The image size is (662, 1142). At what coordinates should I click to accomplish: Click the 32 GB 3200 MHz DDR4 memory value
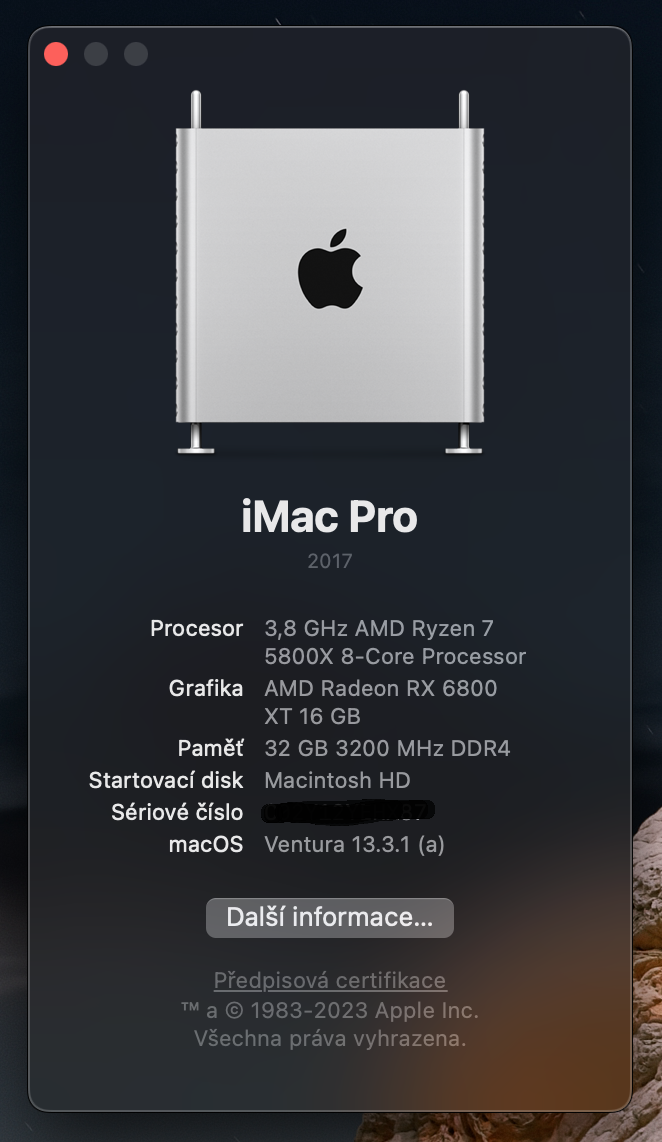pos(387,748)
